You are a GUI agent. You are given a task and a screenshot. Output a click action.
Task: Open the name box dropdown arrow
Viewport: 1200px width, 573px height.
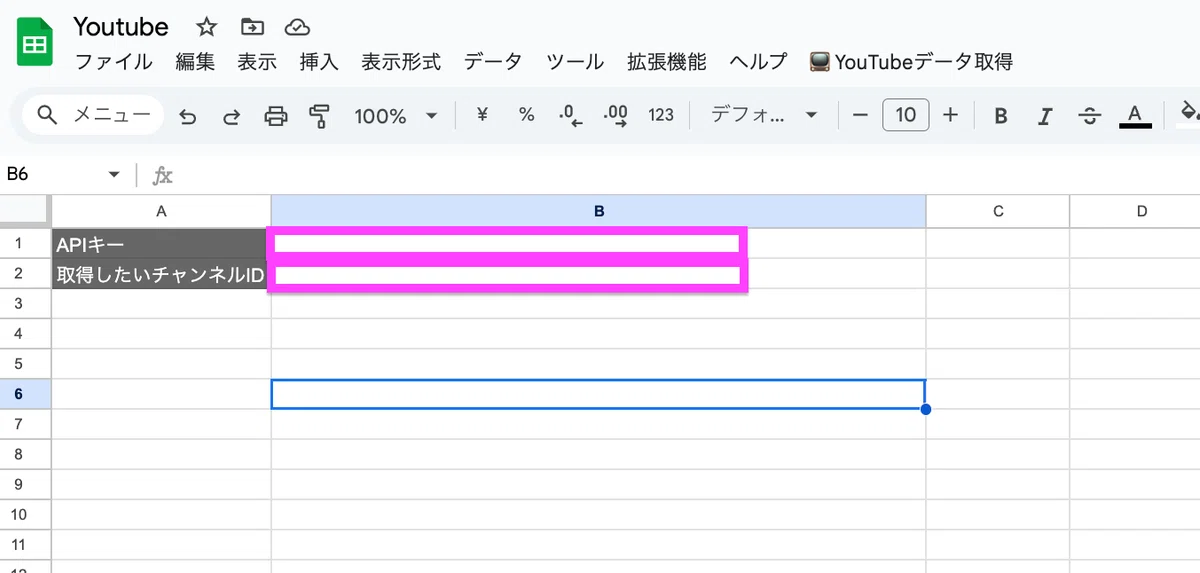pos(114,175)
